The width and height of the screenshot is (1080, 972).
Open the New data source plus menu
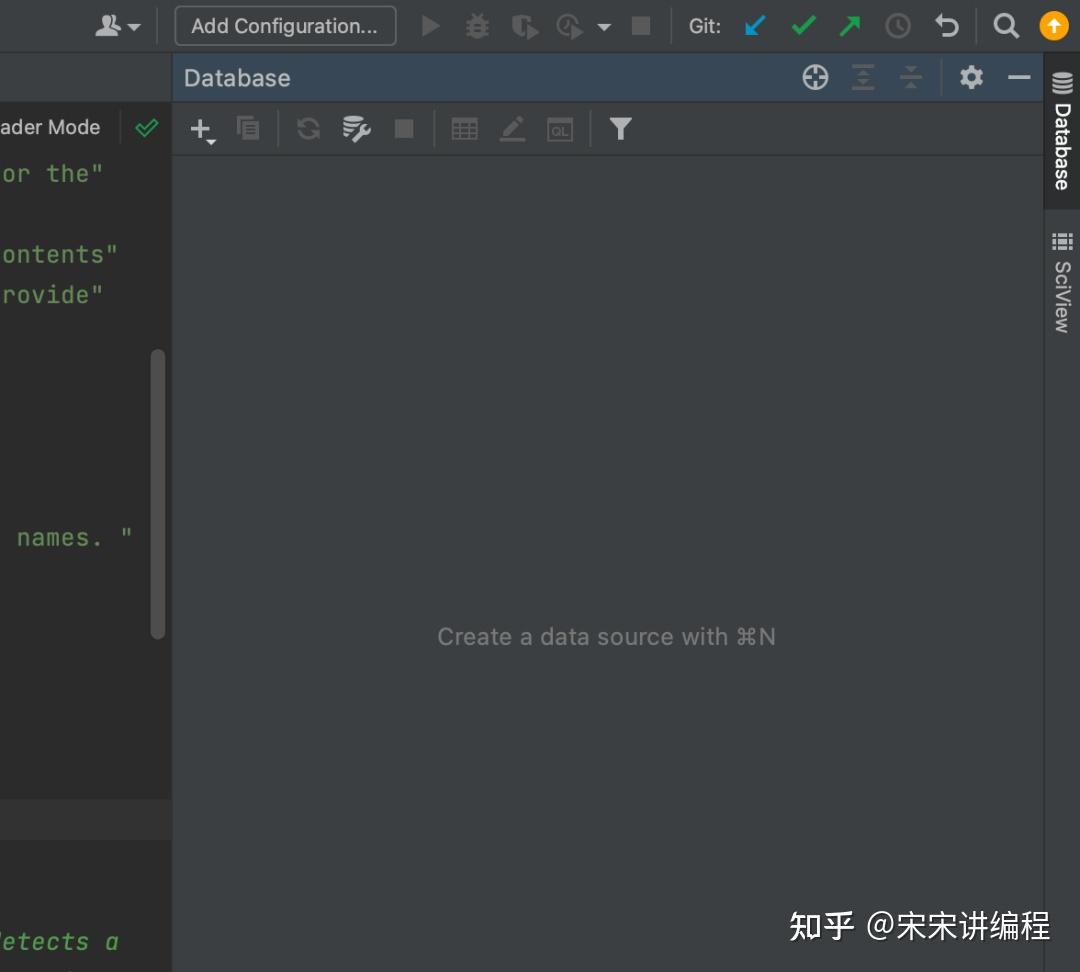(202, 130)
